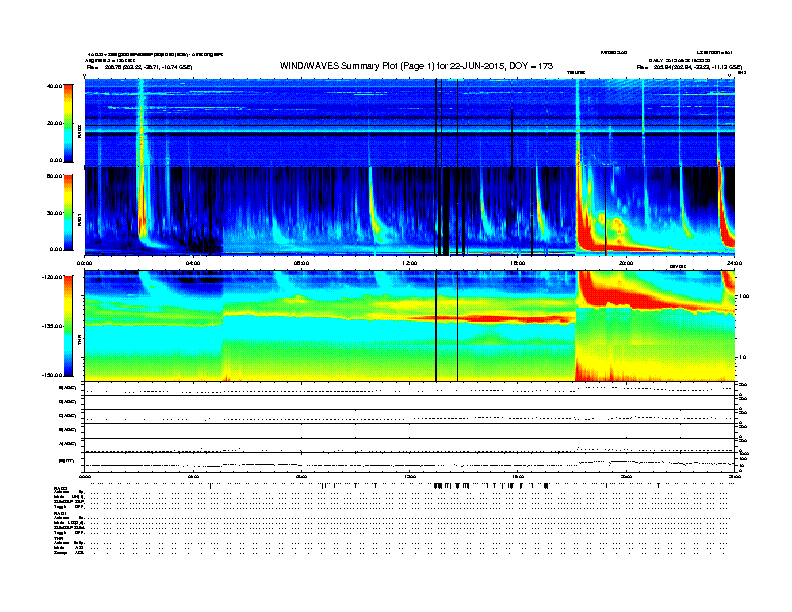Click 20:00 tick label below RAD1 spectrogram
Image resolution: width=792 pixels, height=612 pixels.
[x=626, y=263]
